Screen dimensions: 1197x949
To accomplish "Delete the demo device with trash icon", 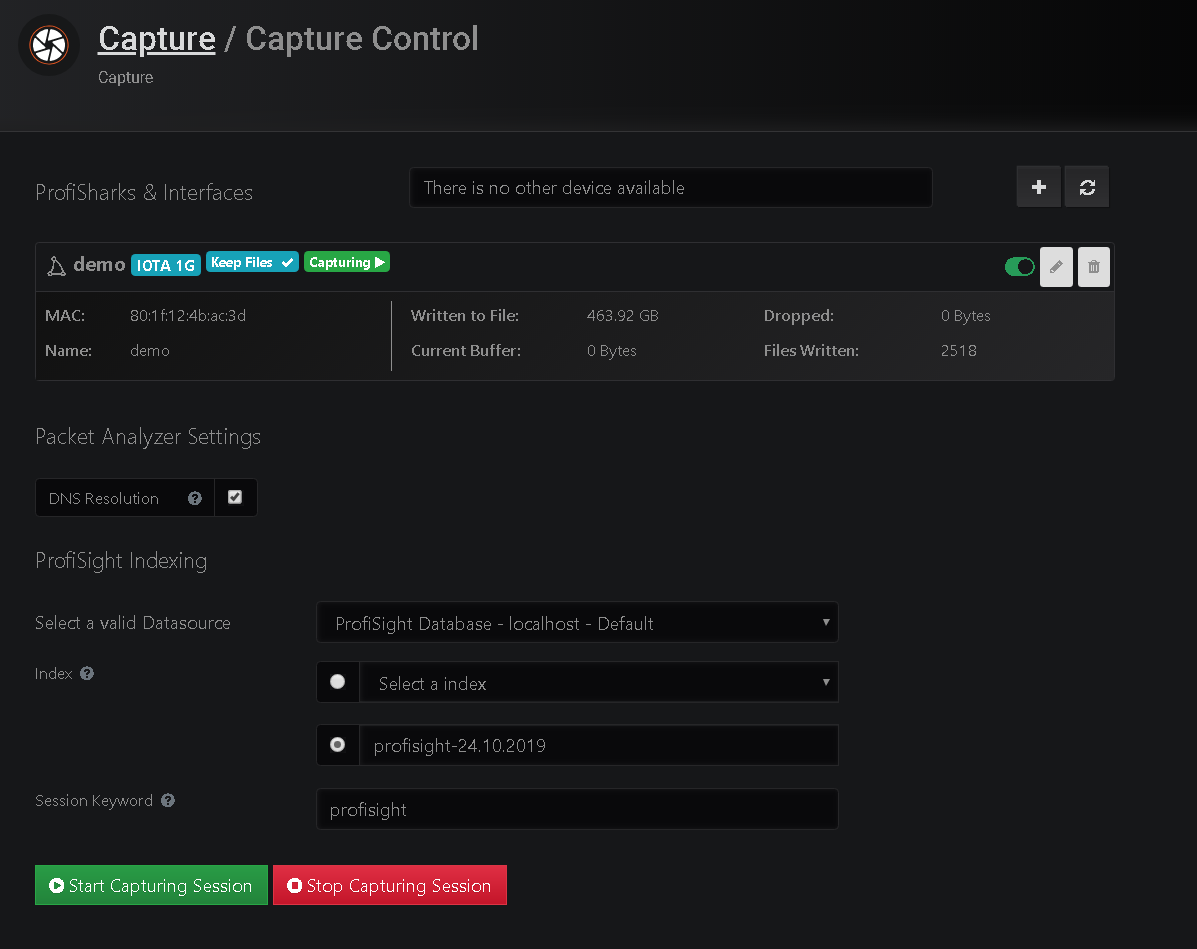I will click(1094, 266).
